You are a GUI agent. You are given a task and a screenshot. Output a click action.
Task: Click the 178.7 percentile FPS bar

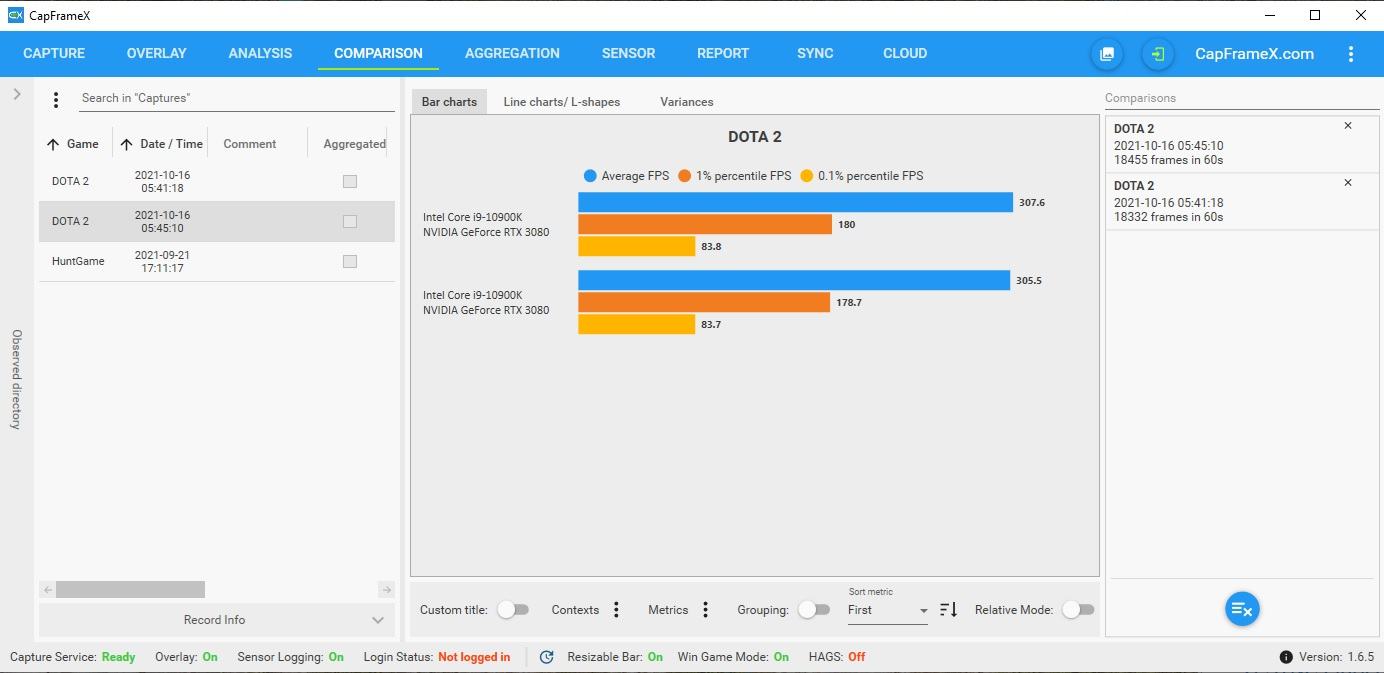point(704,302)
